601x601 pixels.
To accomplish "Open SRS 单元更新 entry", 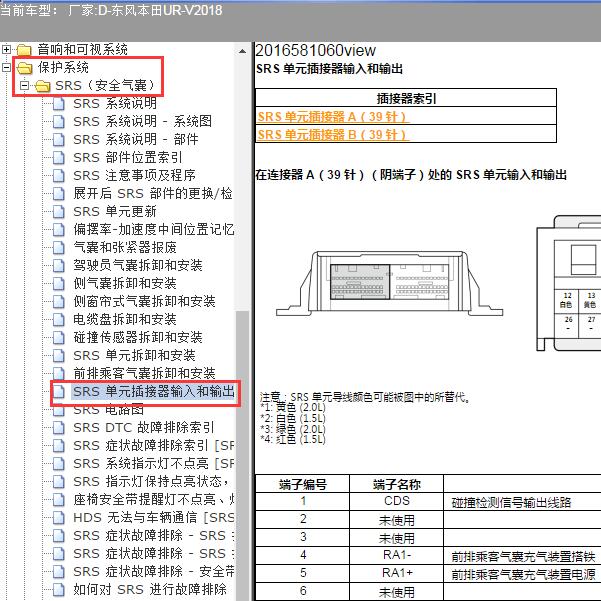I will coord(115,212).
